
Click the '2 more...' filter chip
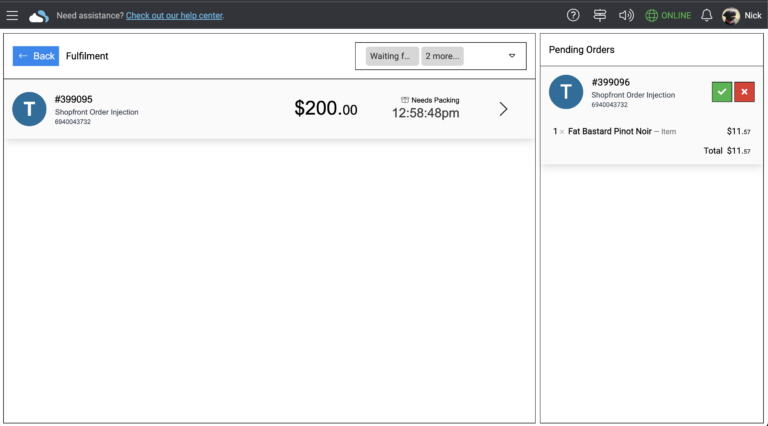pos(443,56)
